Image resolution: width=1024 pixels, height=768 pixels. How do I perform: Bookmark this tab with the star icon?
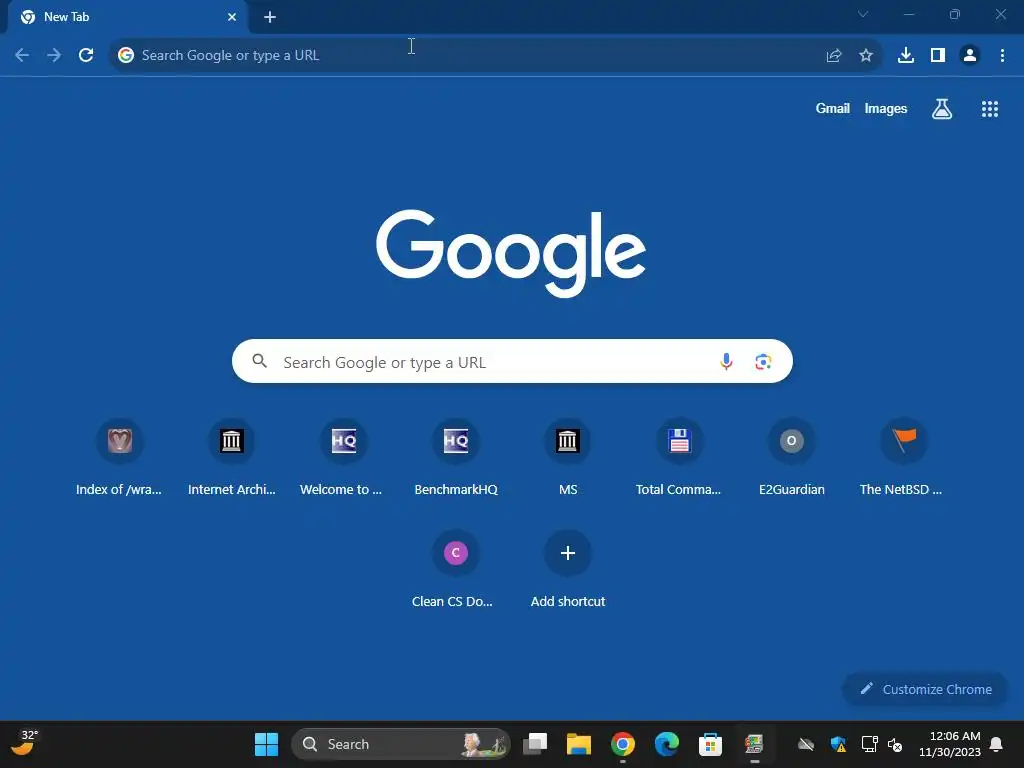[x=866, y=56]
